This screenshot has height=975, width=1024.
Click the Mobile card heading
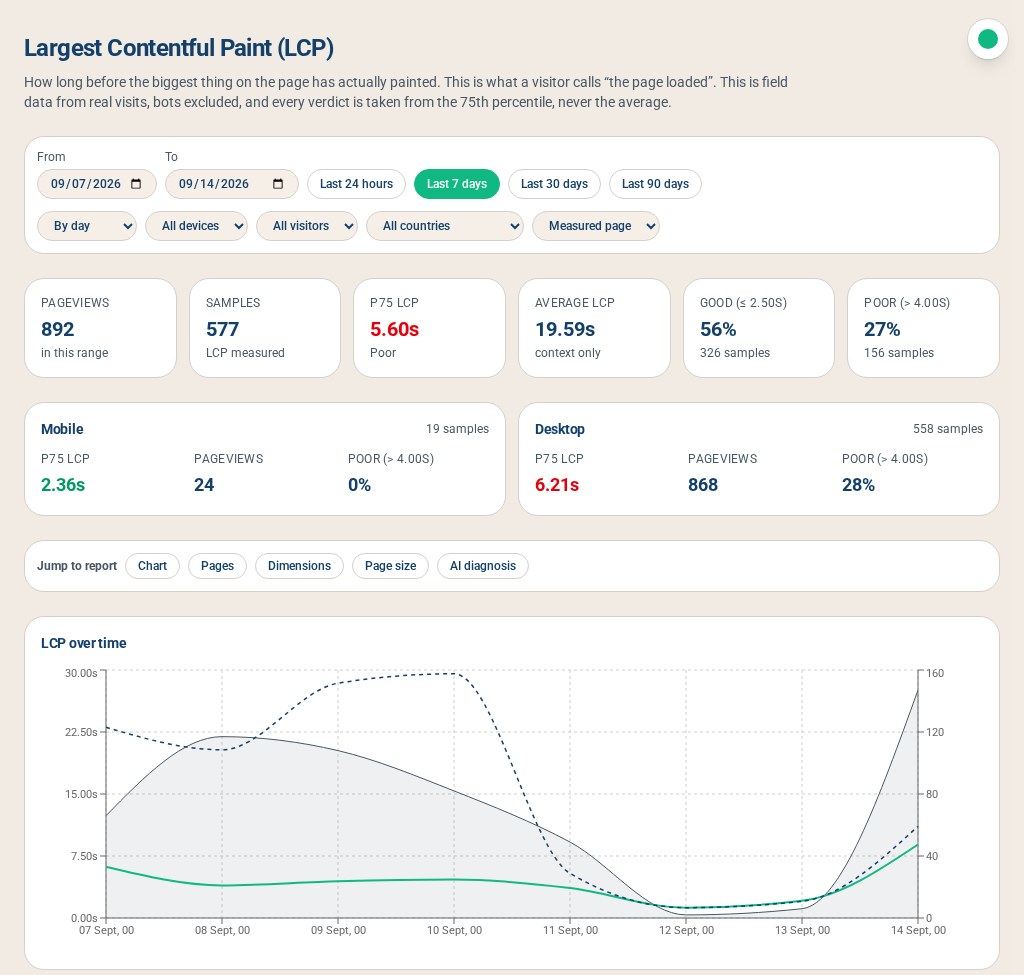(x=62, y=429)
